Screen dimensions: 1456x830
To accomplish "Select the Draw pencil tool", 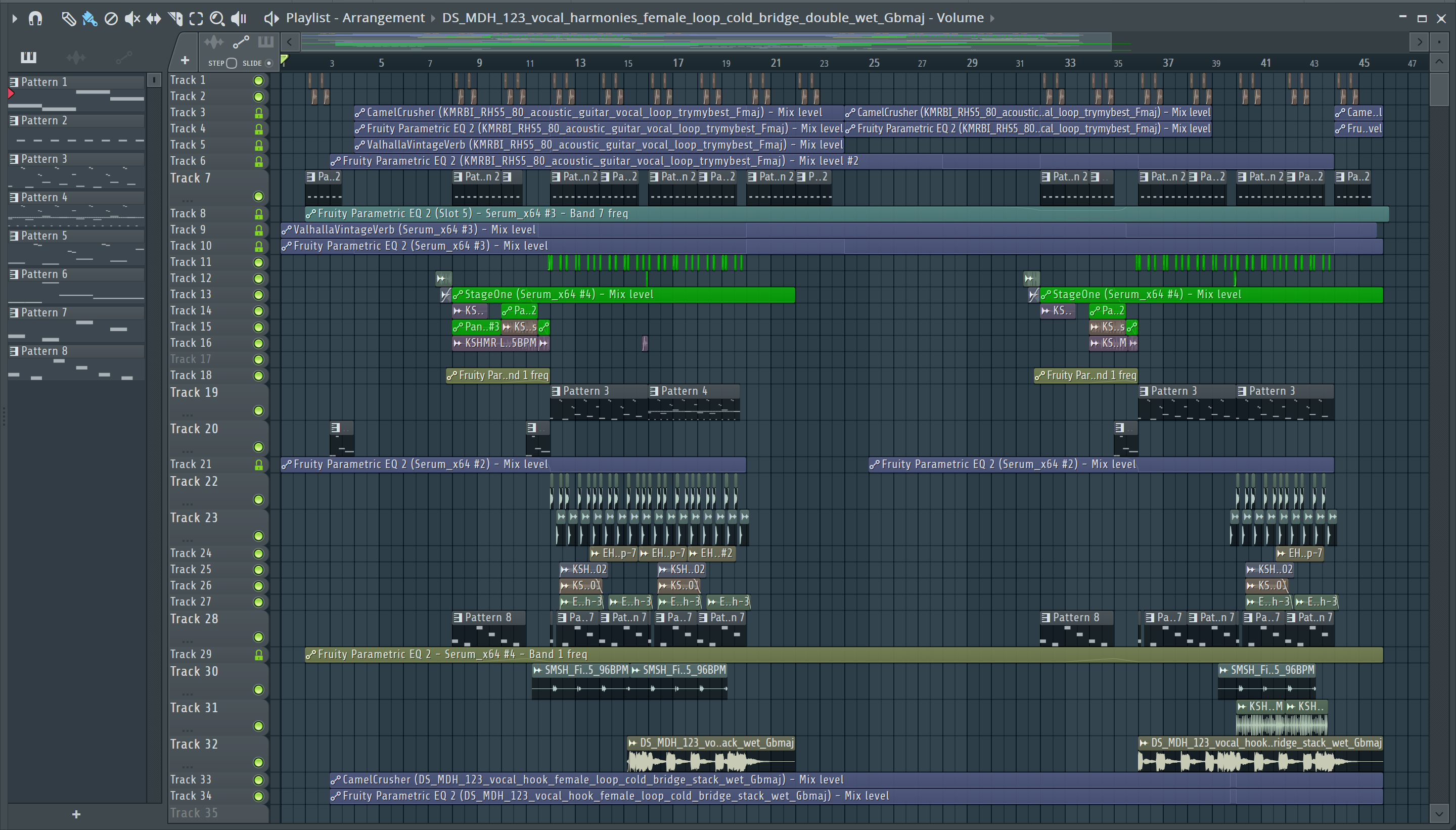I will pyautogui.click(x=68, y=18).
